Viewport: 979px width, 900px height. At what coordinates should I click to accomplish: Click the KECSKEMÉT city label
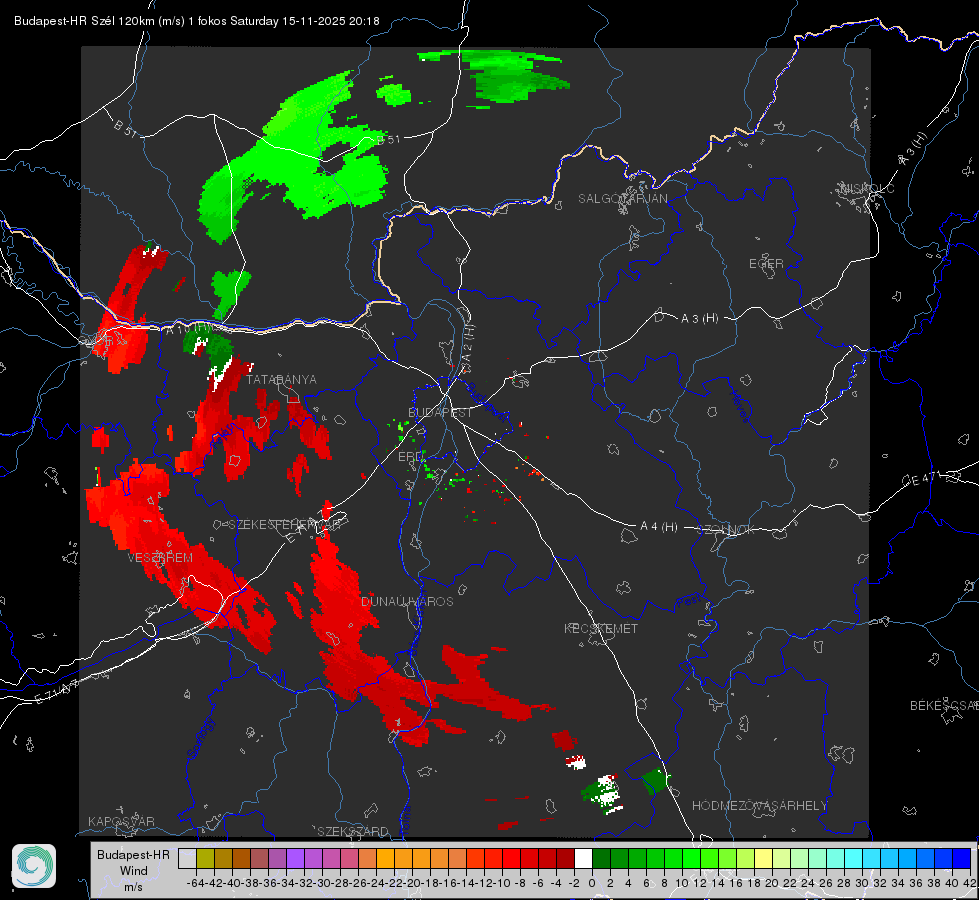(601, 629)
